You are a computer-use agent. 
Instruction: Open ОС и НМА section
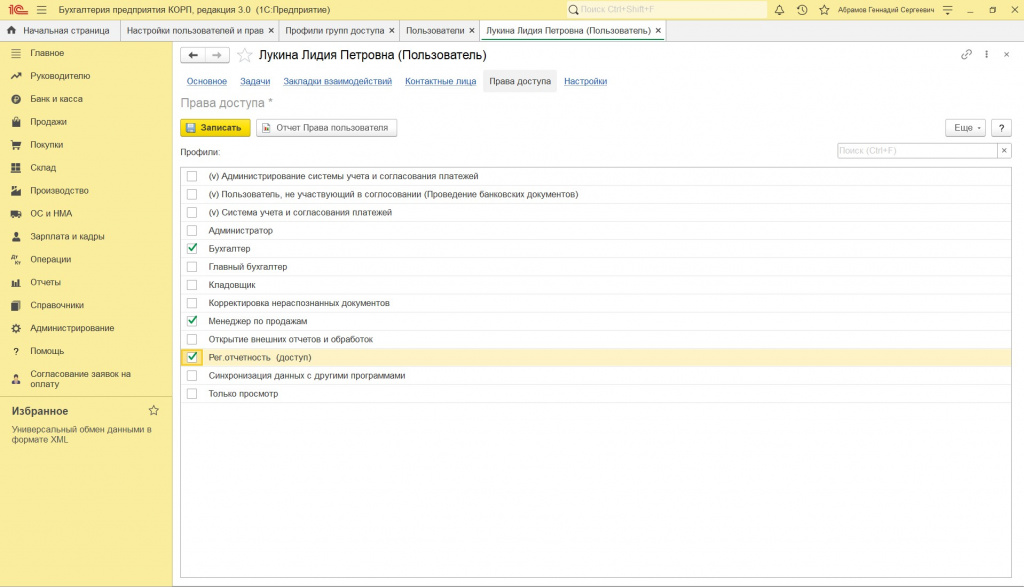pyautogui.click(x=51, y=214)
